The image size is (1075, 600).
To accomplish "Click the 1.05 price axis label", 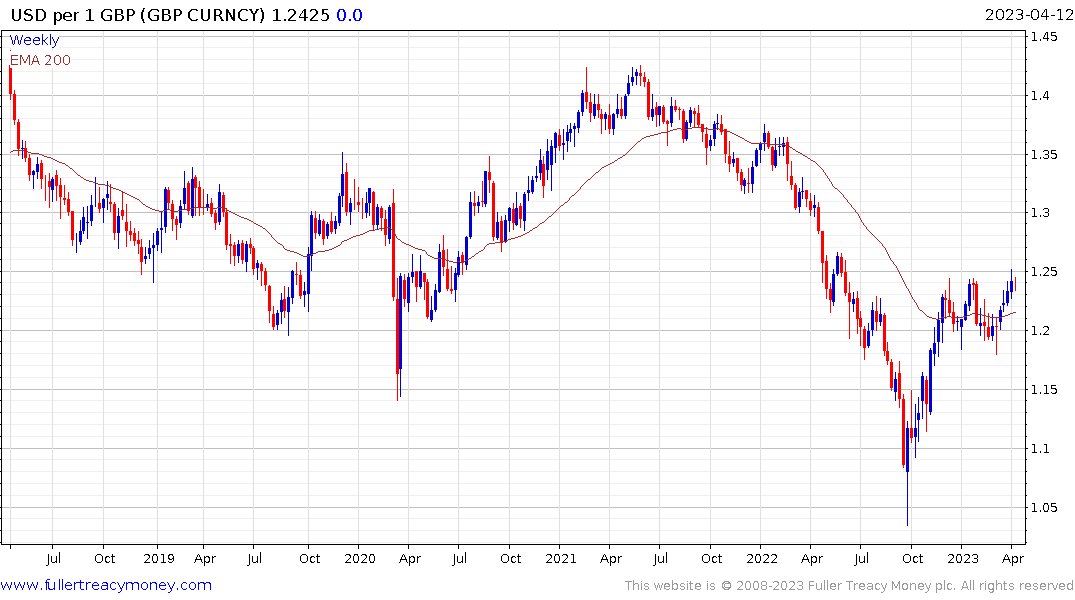I will 1044,508.
